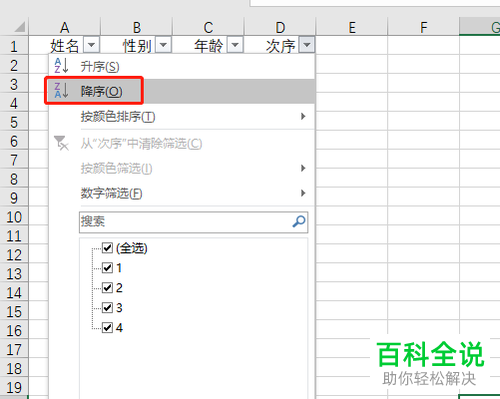Select column A header
Image resolution: width=500 pixels, height=399 pixels.
[65, 27]
